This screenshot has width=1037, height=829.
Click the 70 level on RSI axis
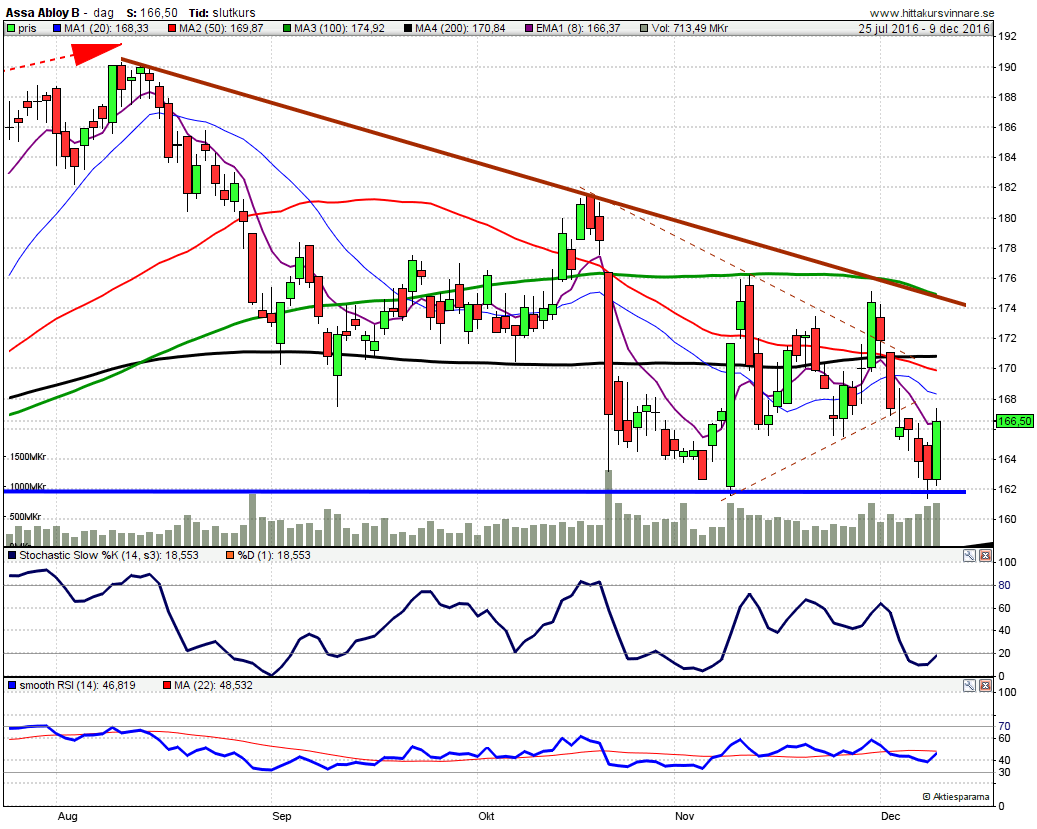click(x=1004, y=726)
